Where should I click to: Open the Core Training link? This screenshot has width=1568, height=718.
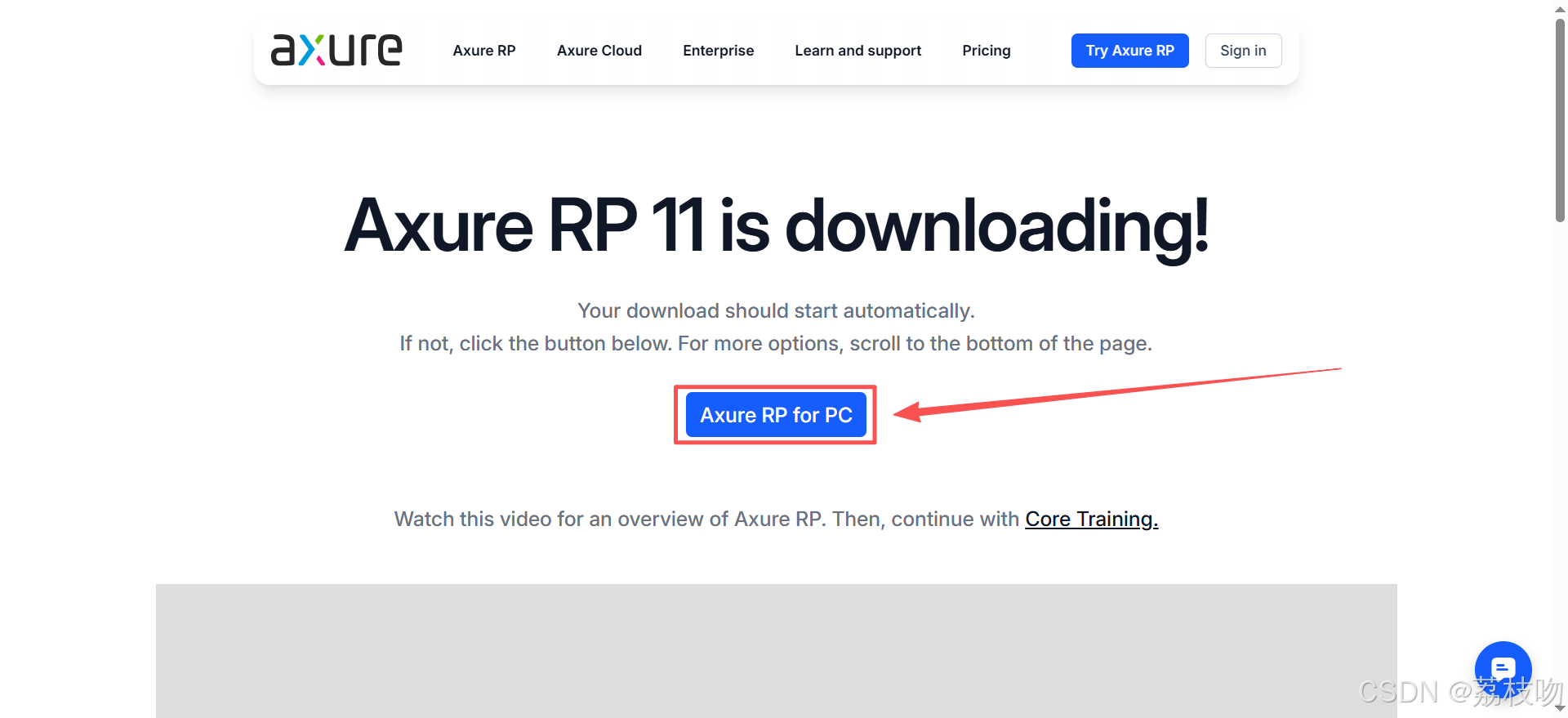1092,519
